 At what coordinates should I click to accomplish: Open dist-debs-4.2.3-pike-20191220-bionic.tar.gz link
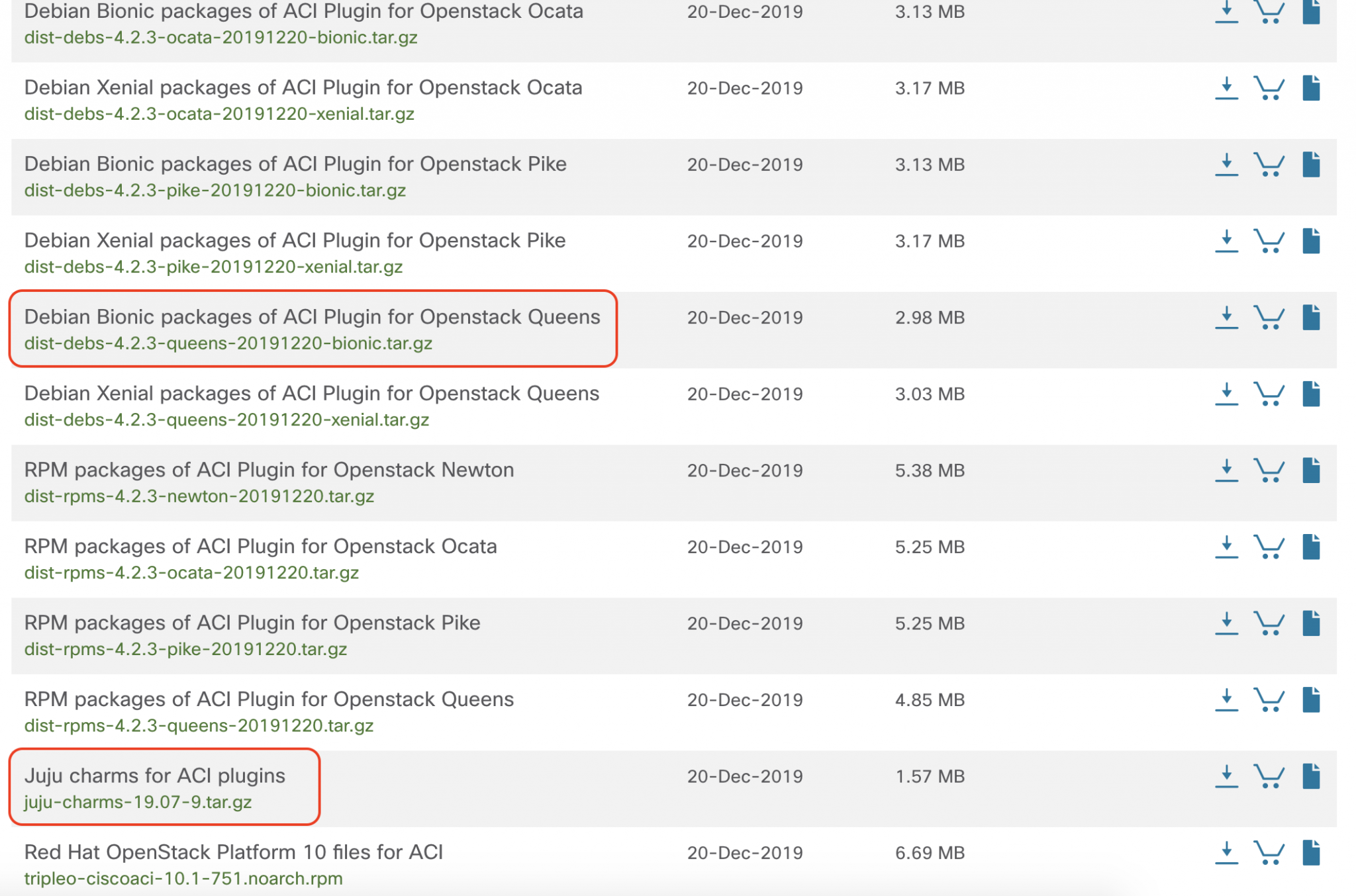pos(215,191)
